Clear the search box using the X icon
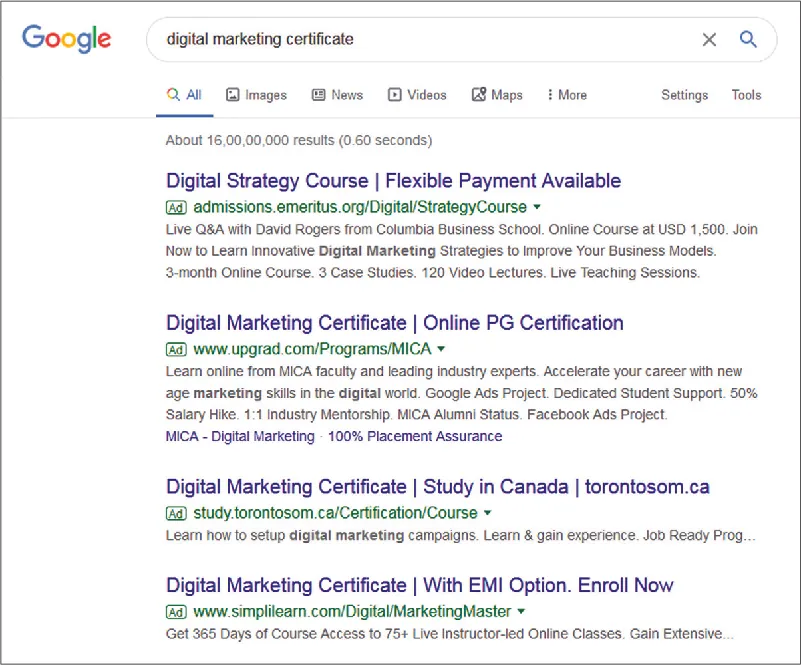This screenshot has width=801, height=665. tap(709, 40)
